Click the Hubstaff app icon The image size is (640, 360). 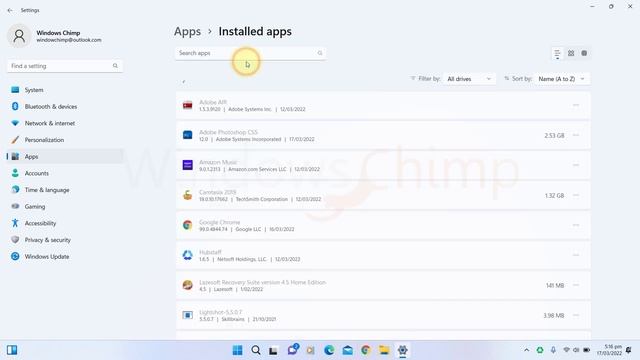(x=187, y=255)
